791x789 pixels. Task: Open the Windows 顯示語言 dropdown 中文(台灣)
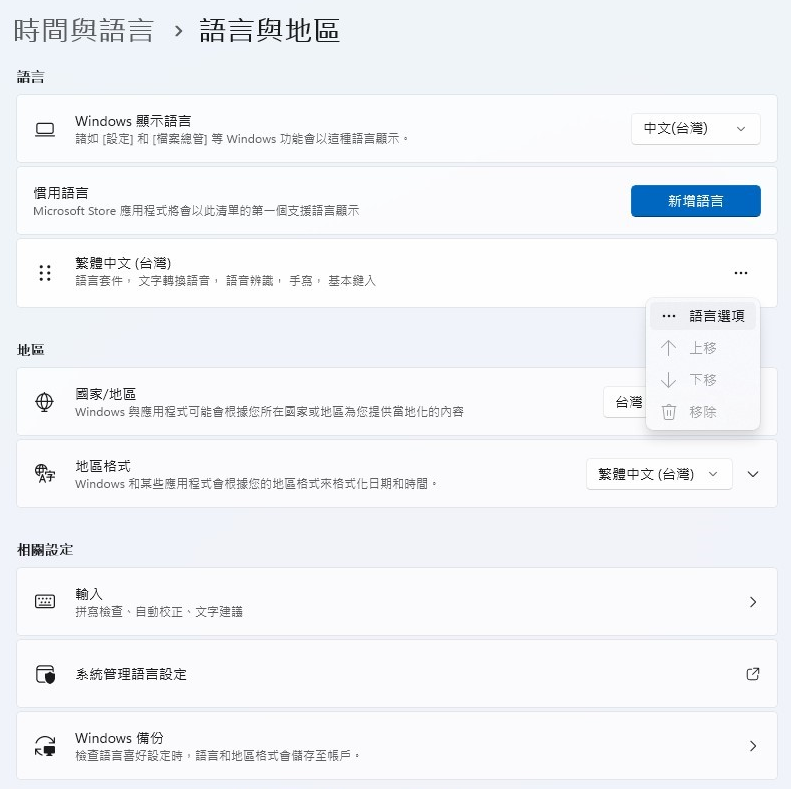pyautogui.click(x=695, y=129)
